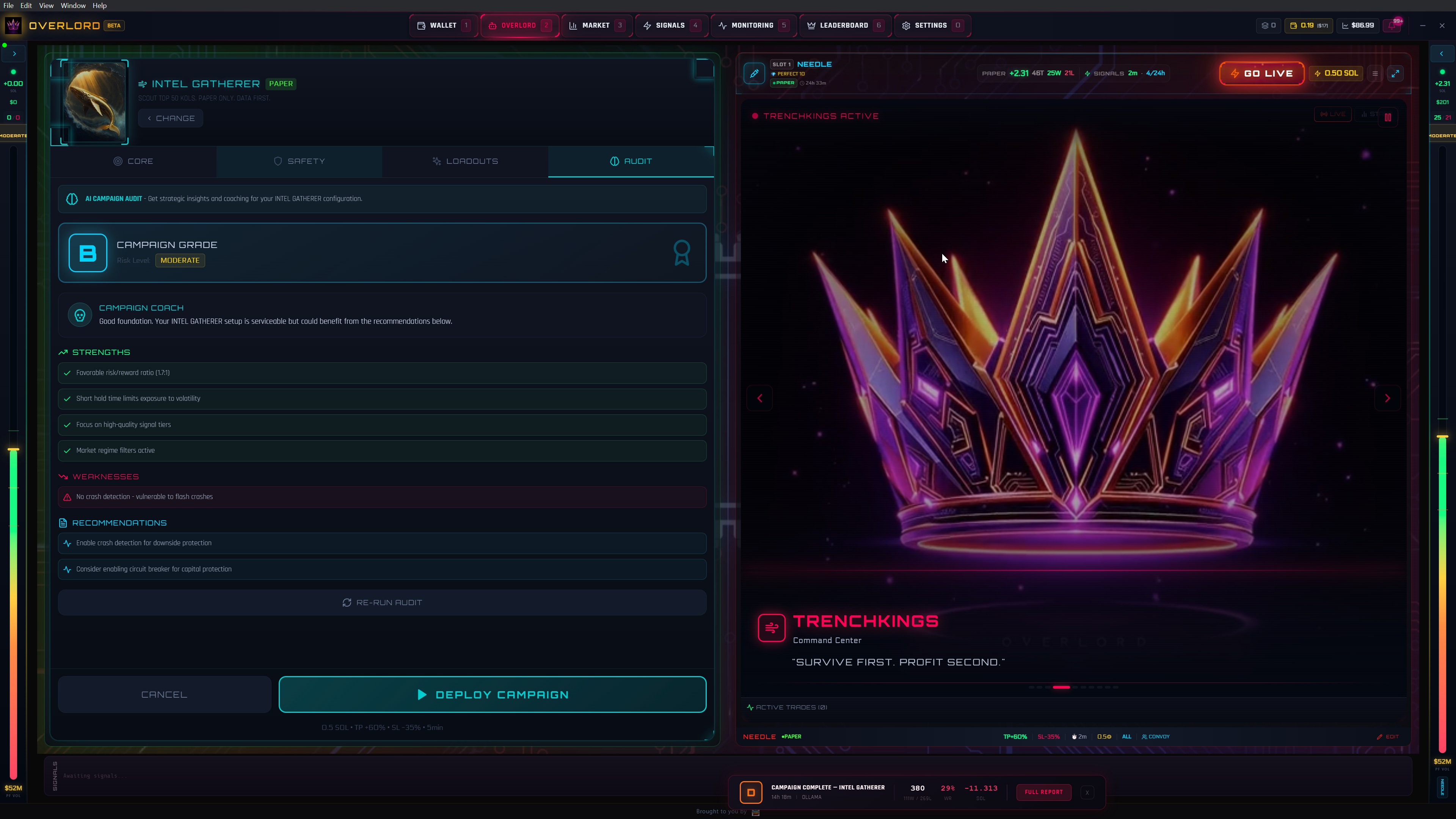The width and height of the screenshot is (1456, 819).
Task: Click the Trenchkings wind emblem icon
Action: pyautogui.click(x=772, y=628)
